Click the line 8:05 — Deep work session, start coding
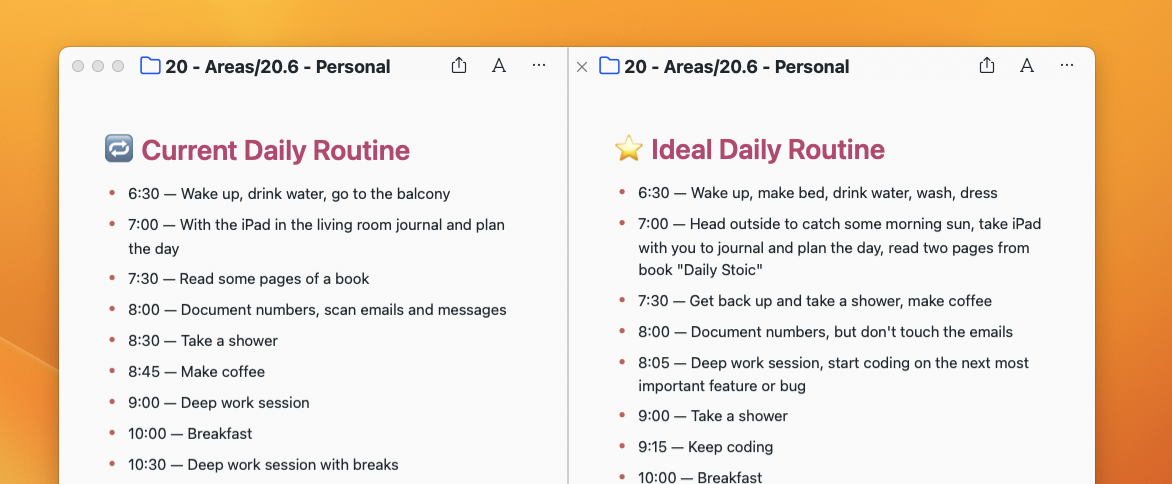The height and width of the screenshot is (484, 1172). [833, 375]
